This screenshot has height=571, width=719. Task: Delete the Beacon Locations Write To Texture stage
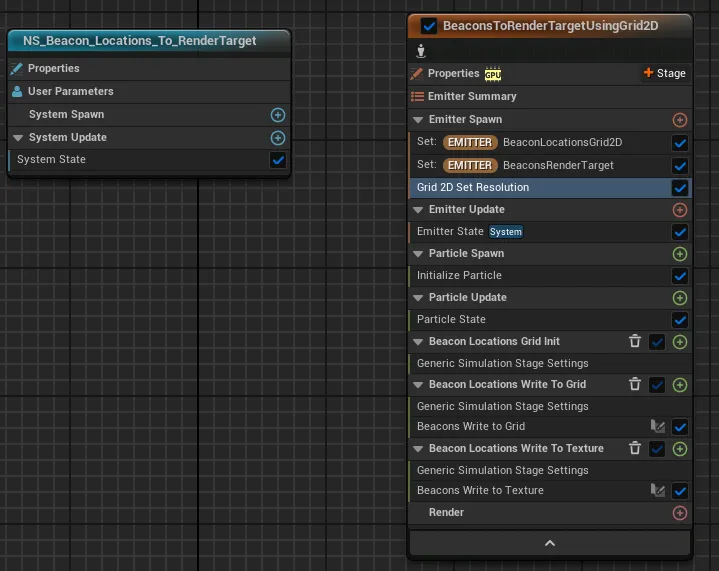pos(635,448)
